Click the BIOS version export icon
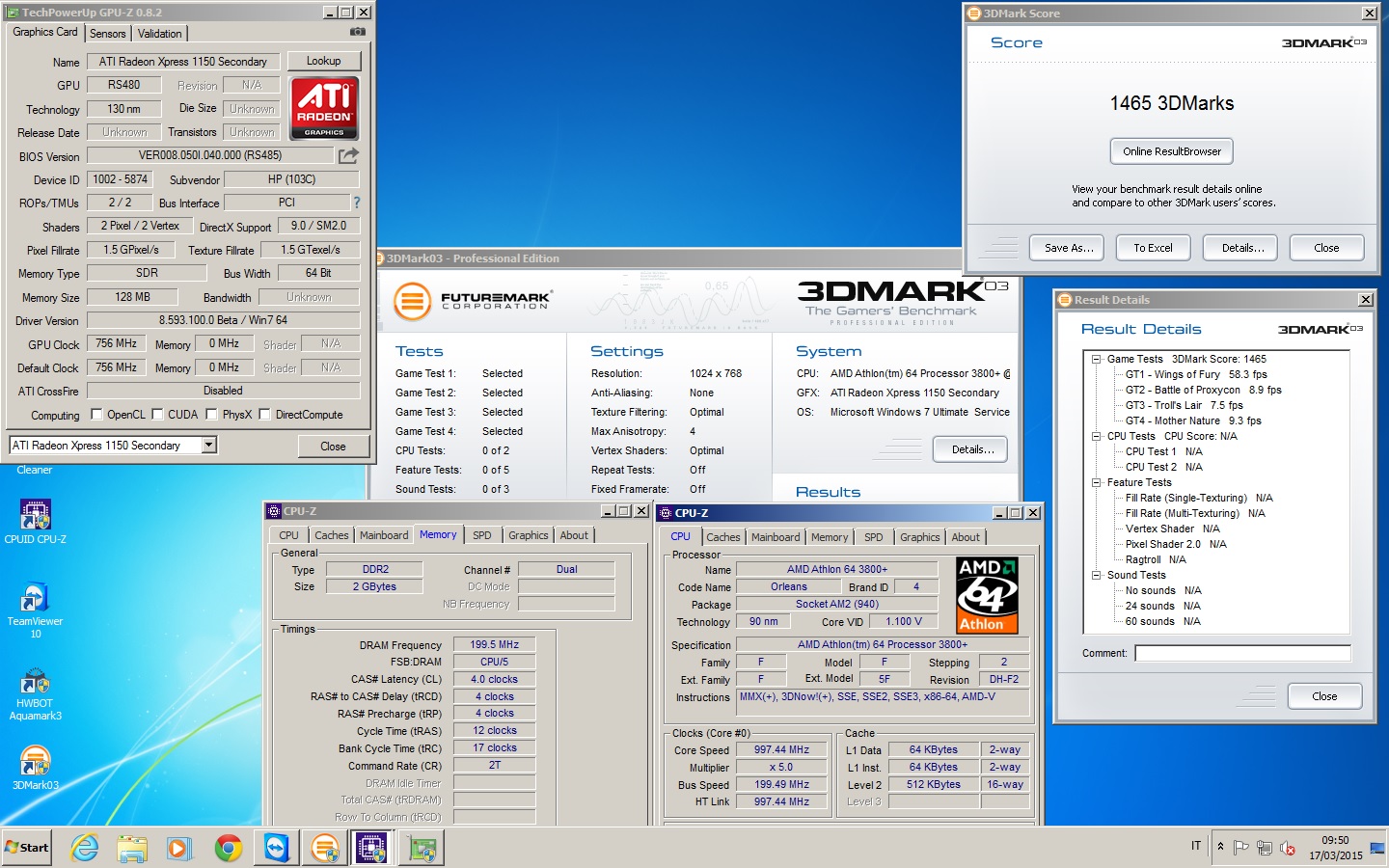 (x=348, y=155)
